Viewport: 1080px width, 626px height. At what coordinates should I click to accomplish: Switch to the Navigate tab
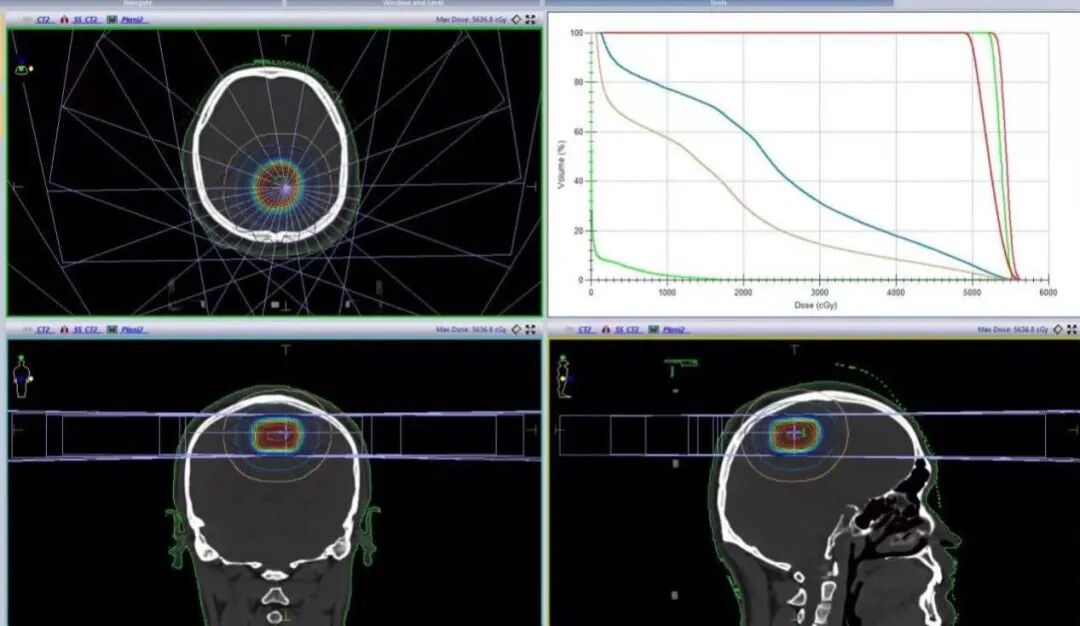click(138, 3)
